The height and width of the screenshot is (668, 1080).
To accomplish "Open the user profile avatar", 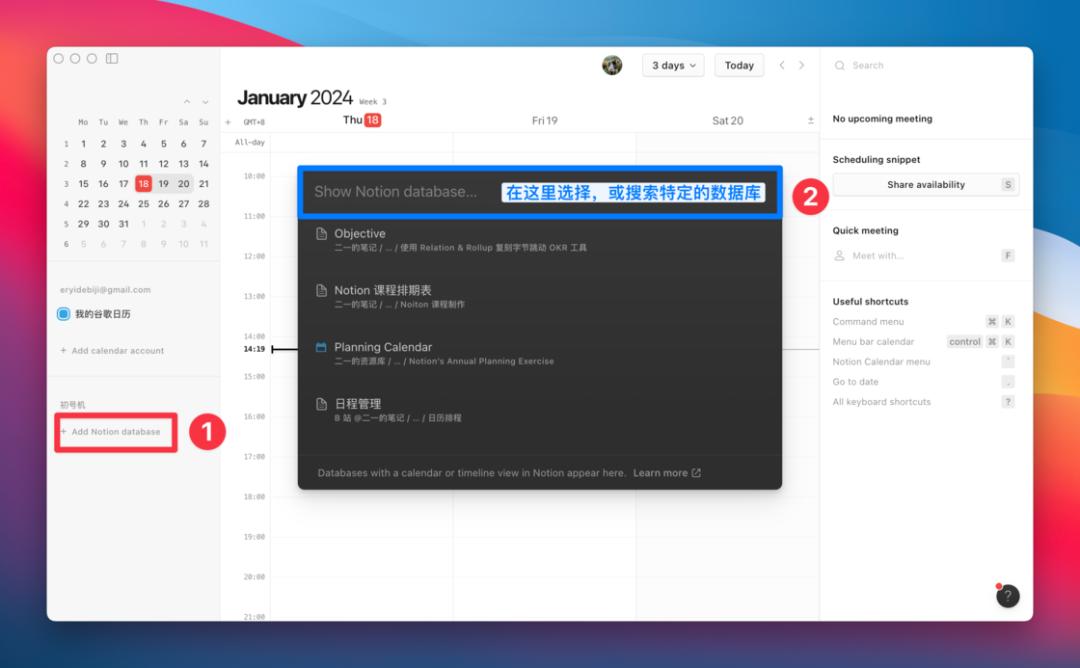I will point(612,65).
